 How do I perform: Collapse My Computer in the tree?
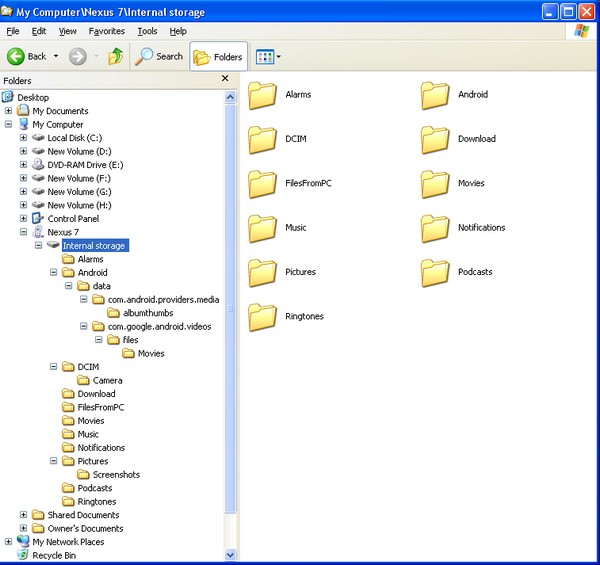[8, 124]
